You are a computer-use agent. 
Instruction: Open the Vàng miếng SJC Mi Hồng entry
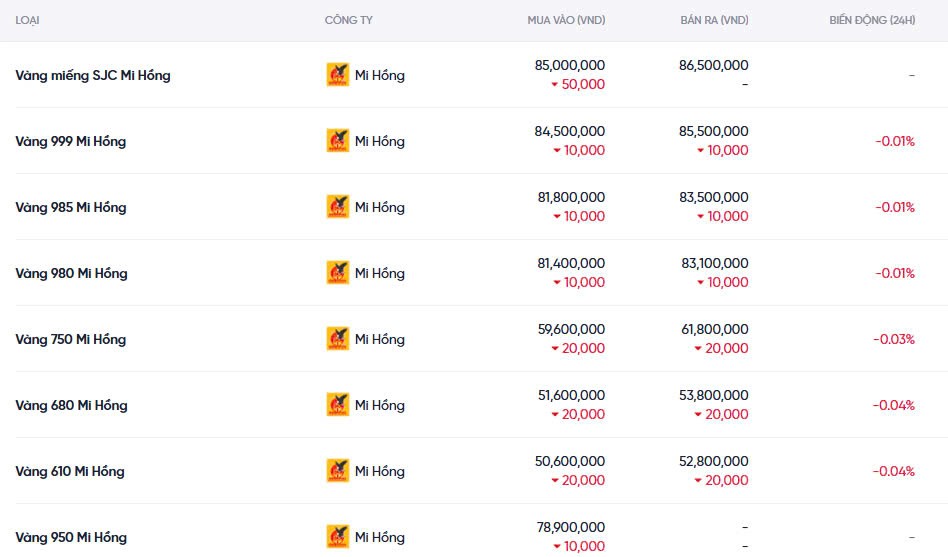pyautogui.click(x=93, y=75)
